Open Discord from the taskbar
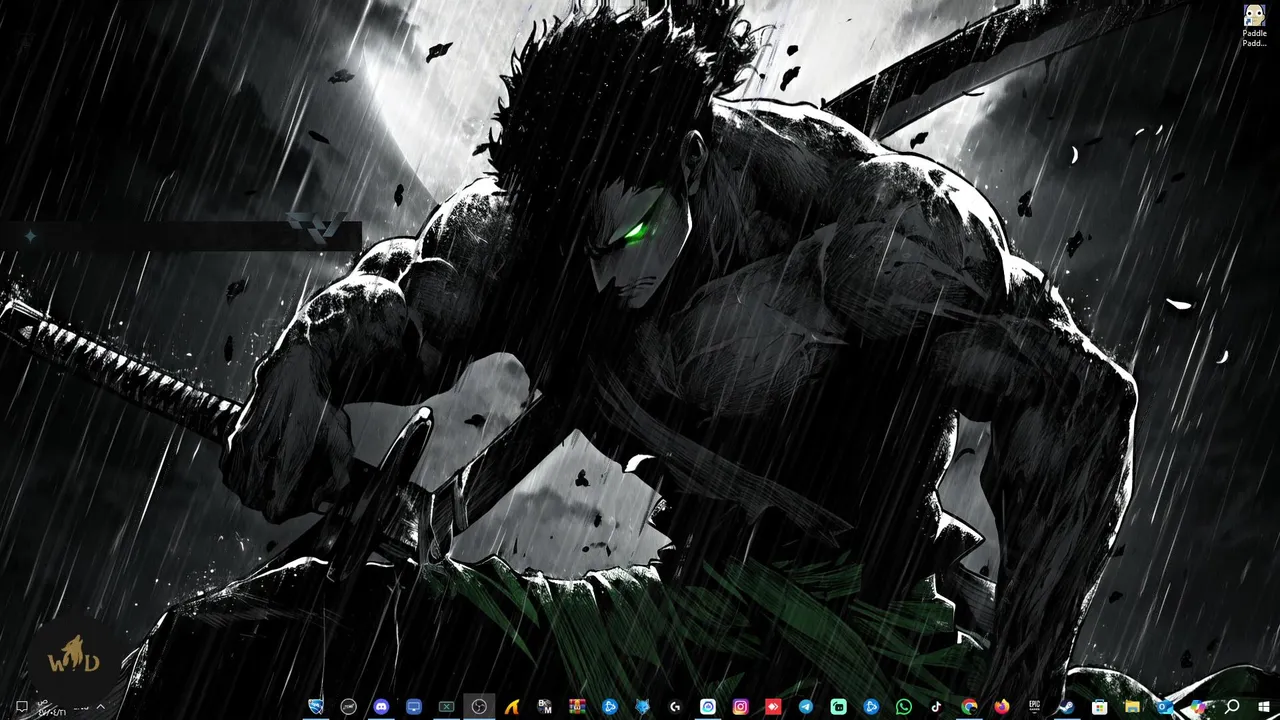The height and width of the screenshot is (720, 1280). point(381,707)
